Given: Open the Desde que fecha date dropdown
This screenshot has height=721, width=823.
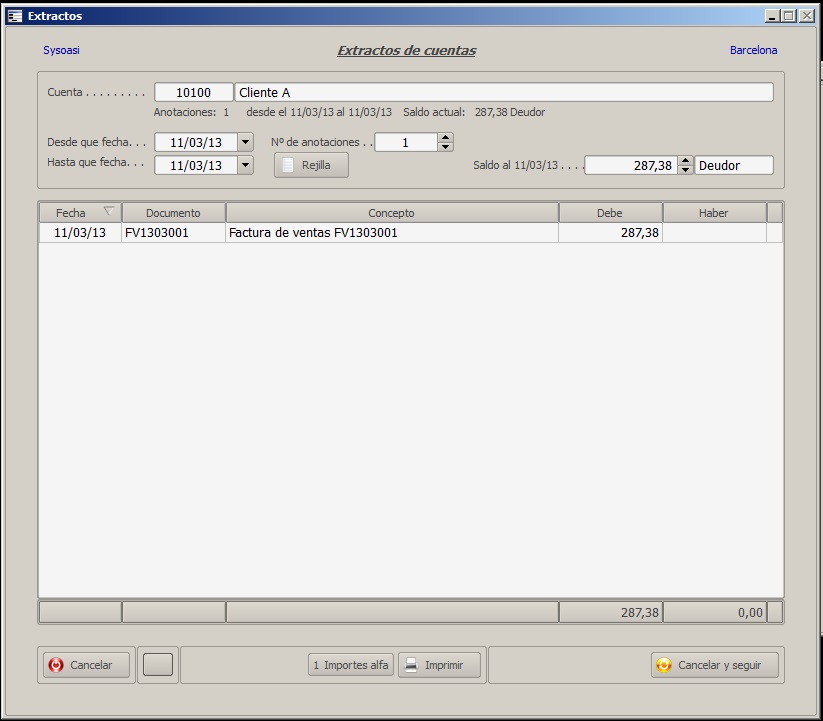Looking at the screenshot, I should [245, 142].
